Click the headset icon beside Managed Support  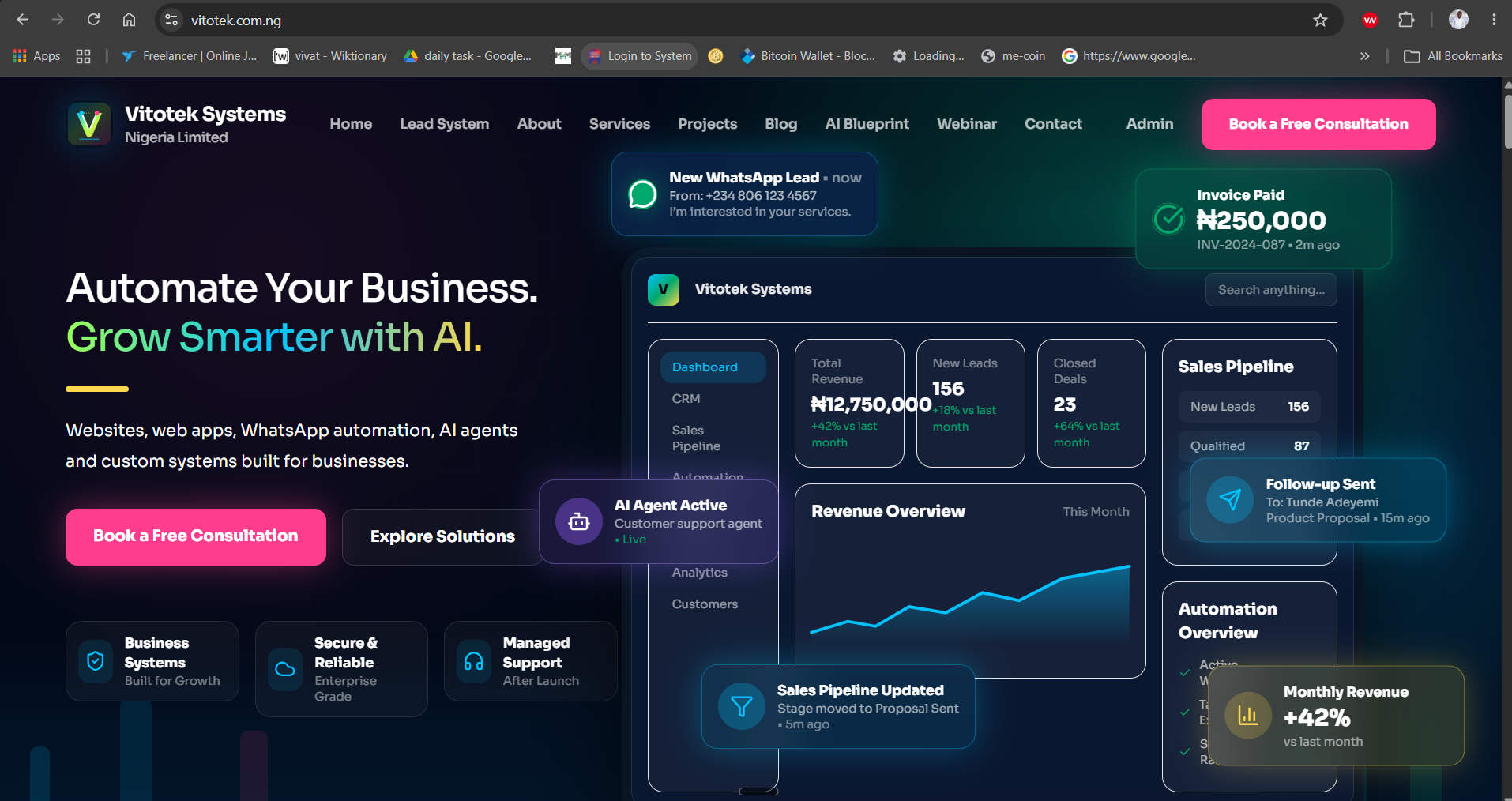pos(474,661)
